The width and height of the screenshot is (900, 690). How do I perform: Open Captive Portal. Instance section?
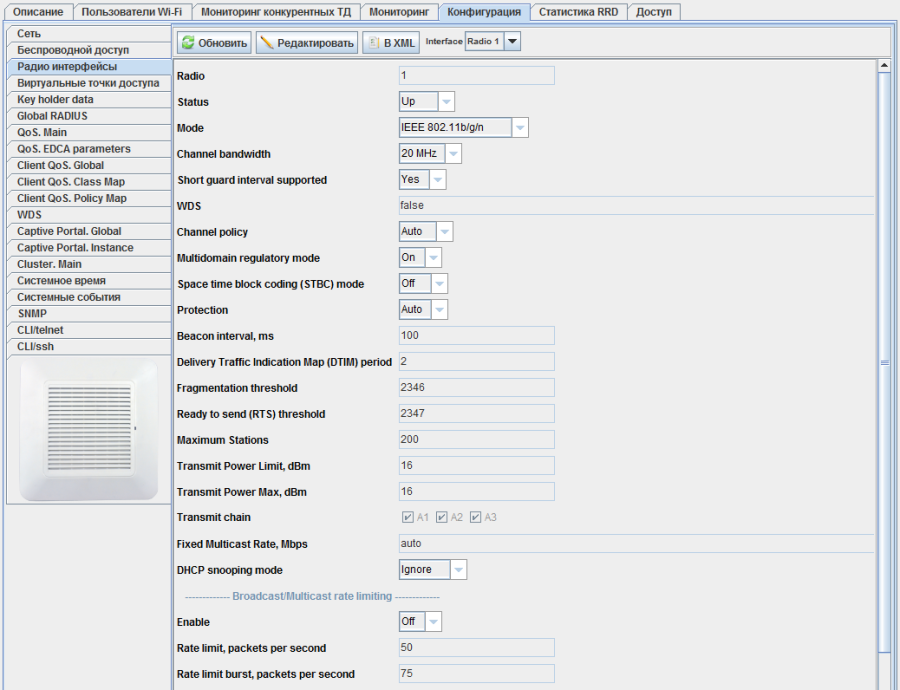pos(89,247)
